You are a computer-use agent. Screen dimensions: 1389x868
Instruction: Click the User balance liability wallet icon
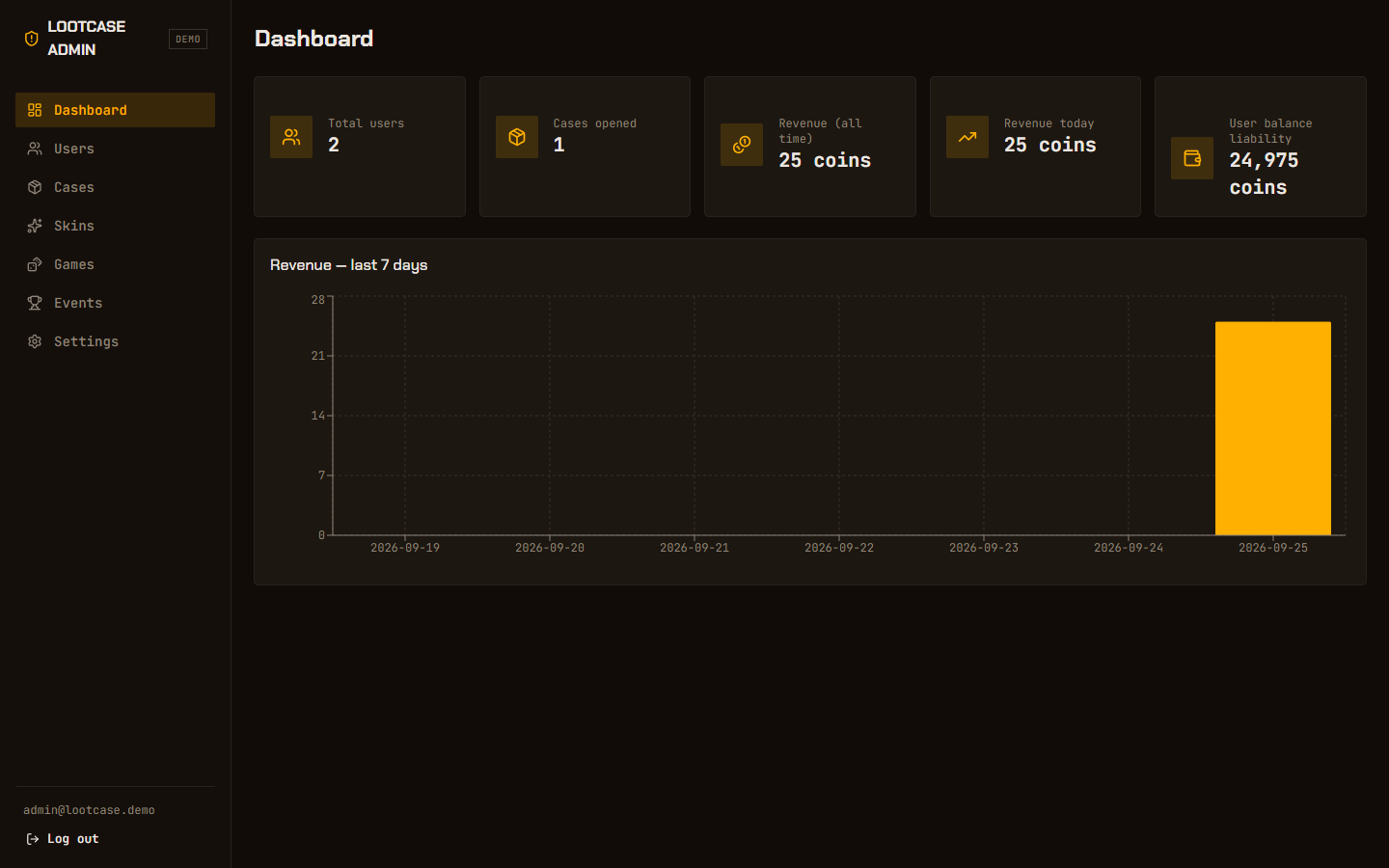[x=1192, y=158]
